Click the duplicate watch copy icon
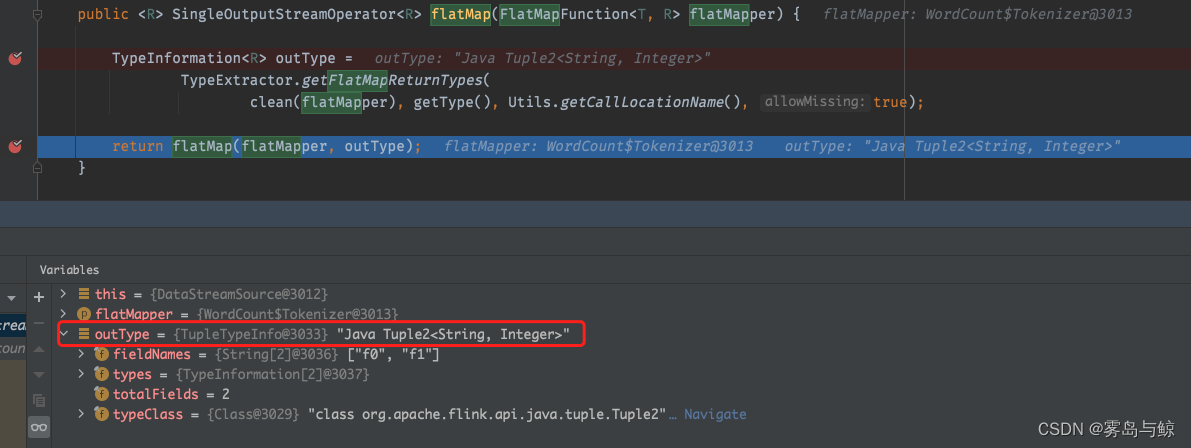Viewport: 1191px width, 448px height. coord(39,400)
